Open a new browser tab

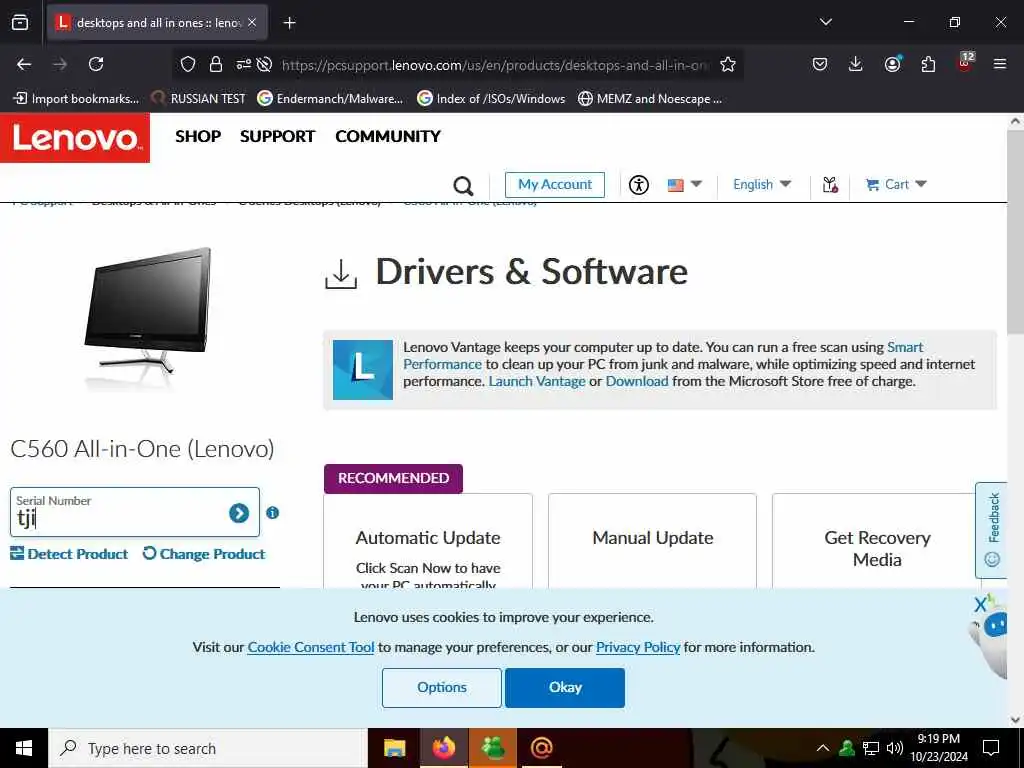(x=289, y=23)
